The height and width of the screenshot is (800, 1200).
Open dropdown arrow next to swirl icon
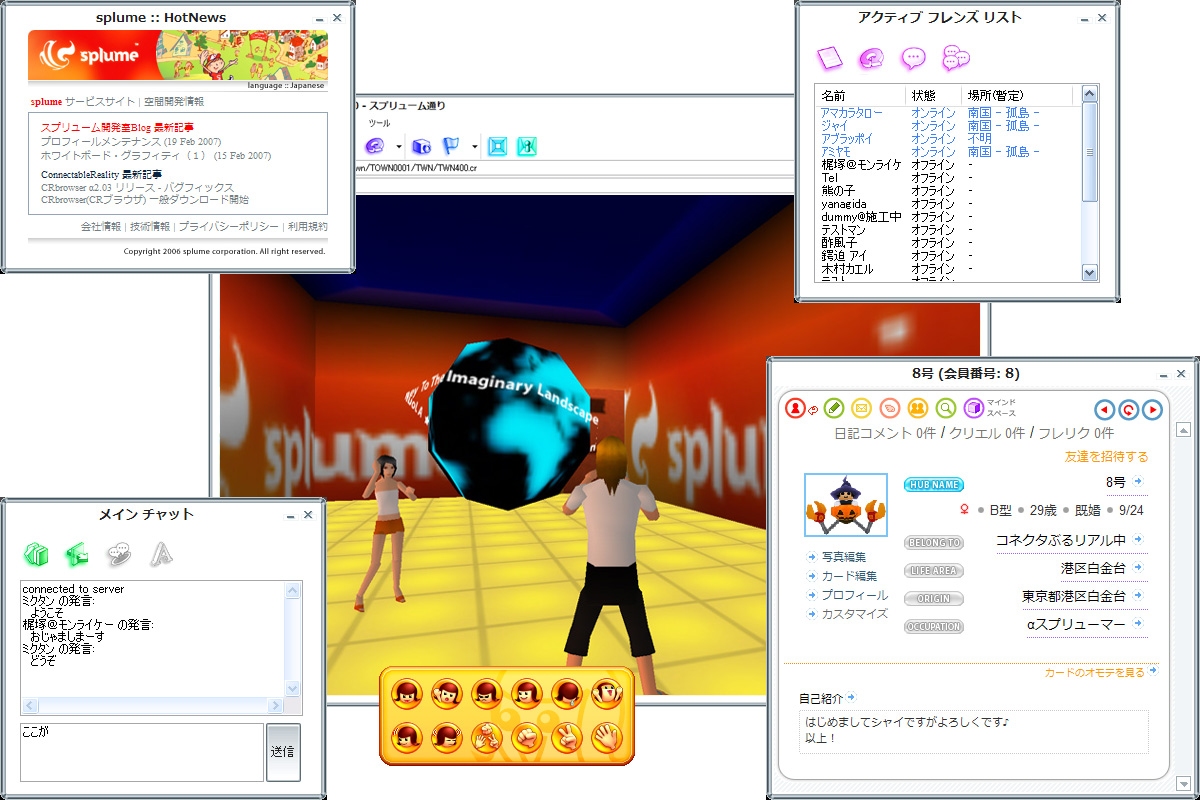tap(398, 147)
